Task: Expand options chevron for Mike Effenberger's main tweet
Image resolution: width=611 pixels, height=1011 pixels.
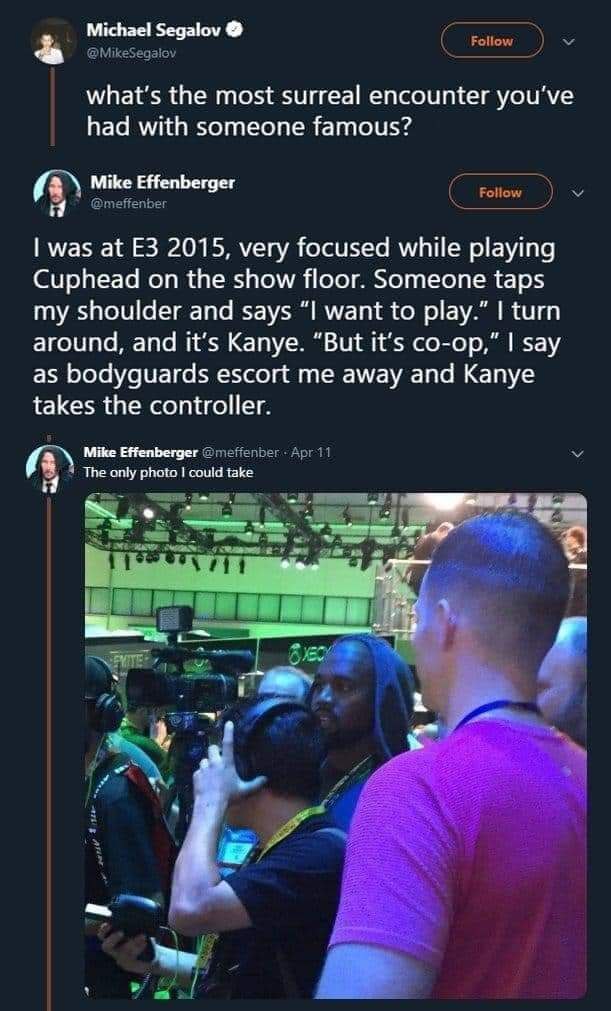Action: point(577,193)
